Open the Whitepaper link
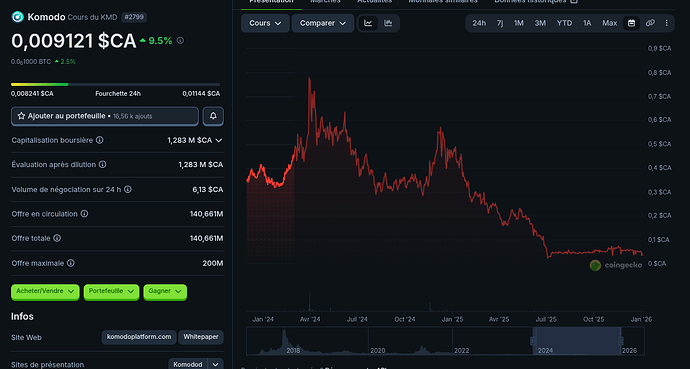Screen dimensions: 690x369 pos(201,337)
